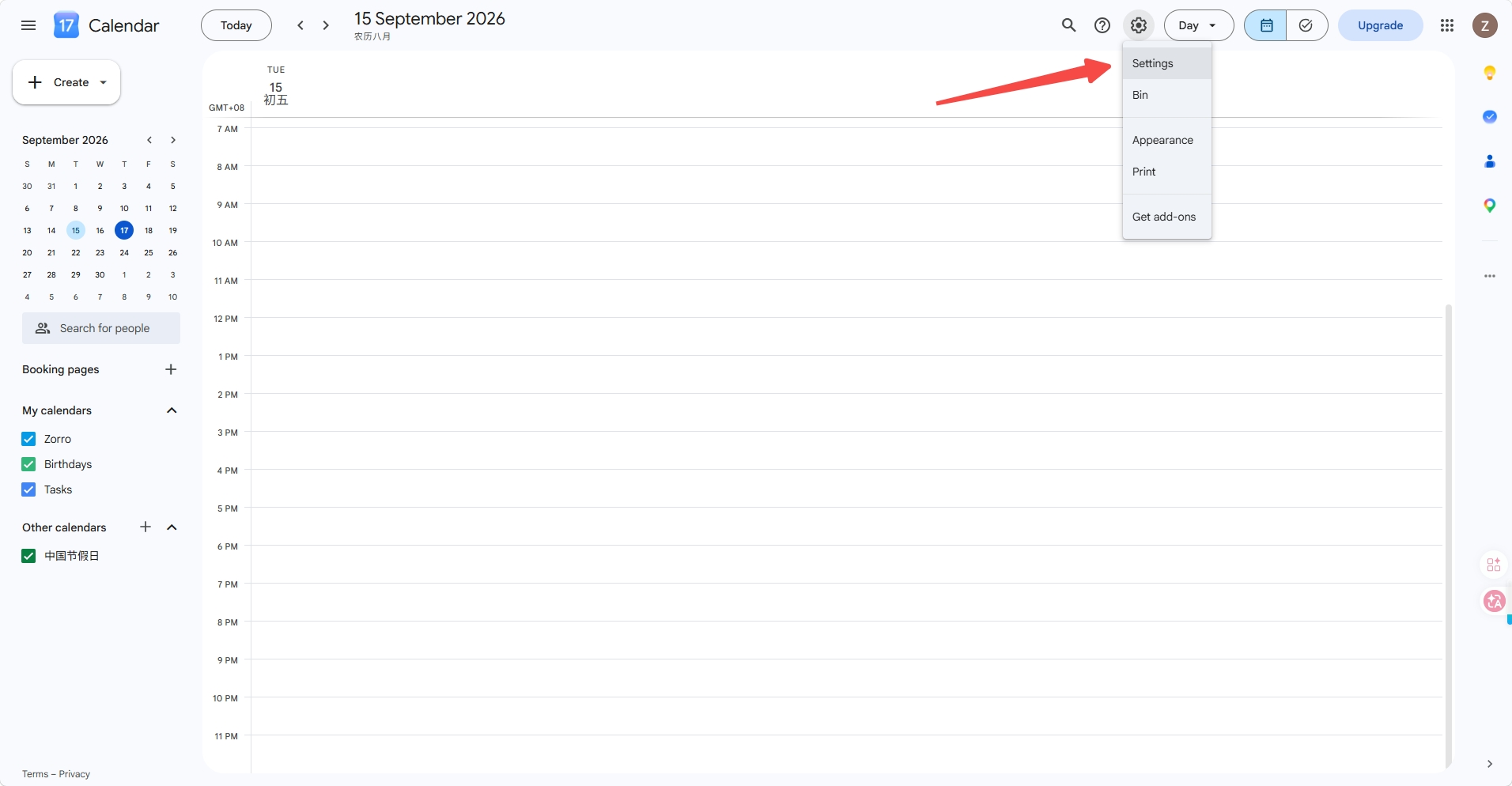The image size is (1512, 786).
Task: Click the translate extension floating icon
Action: (1495, 602)
